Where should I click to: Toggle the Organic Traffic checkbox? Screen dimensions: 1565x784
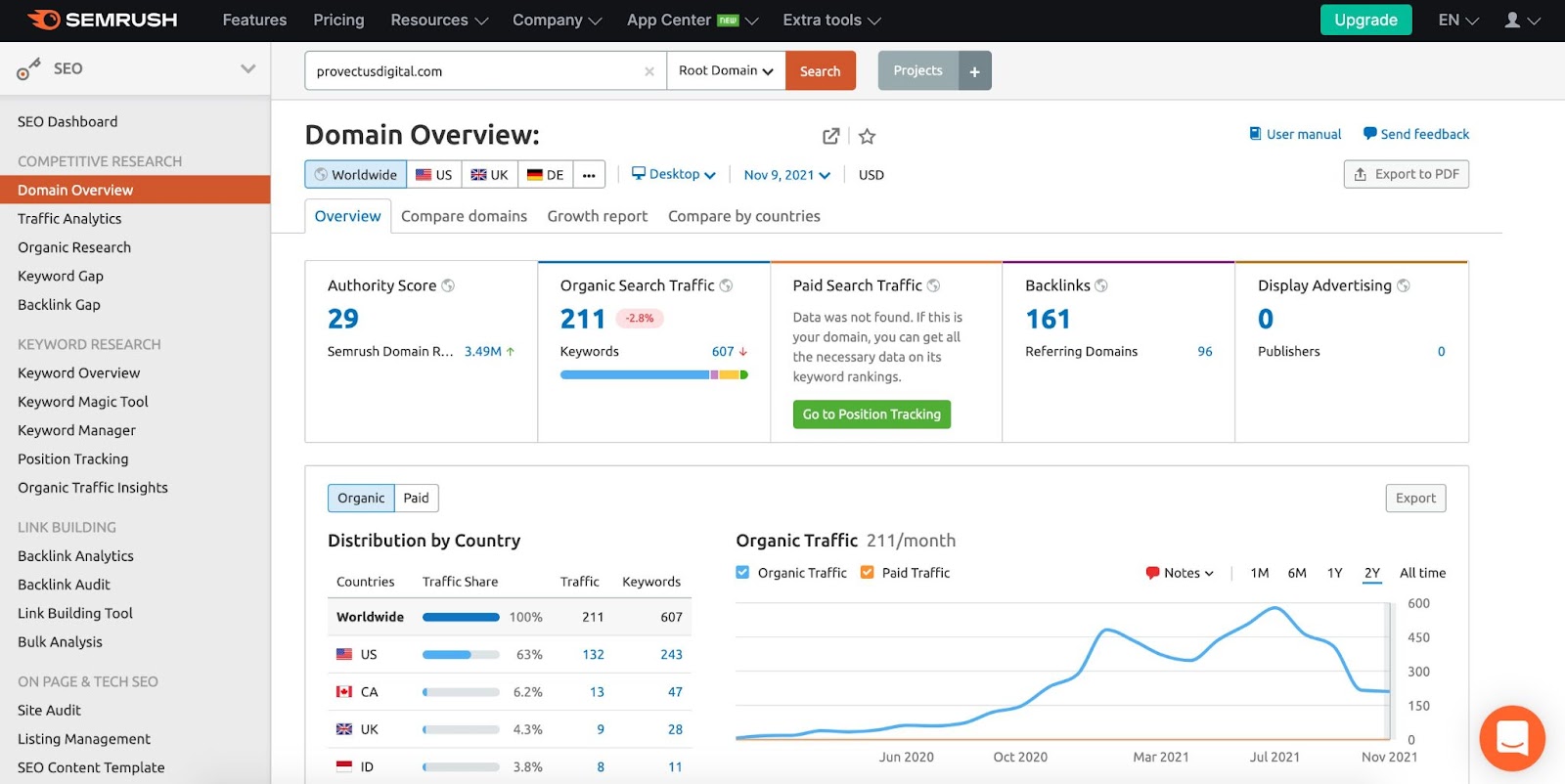click(742, 573)
